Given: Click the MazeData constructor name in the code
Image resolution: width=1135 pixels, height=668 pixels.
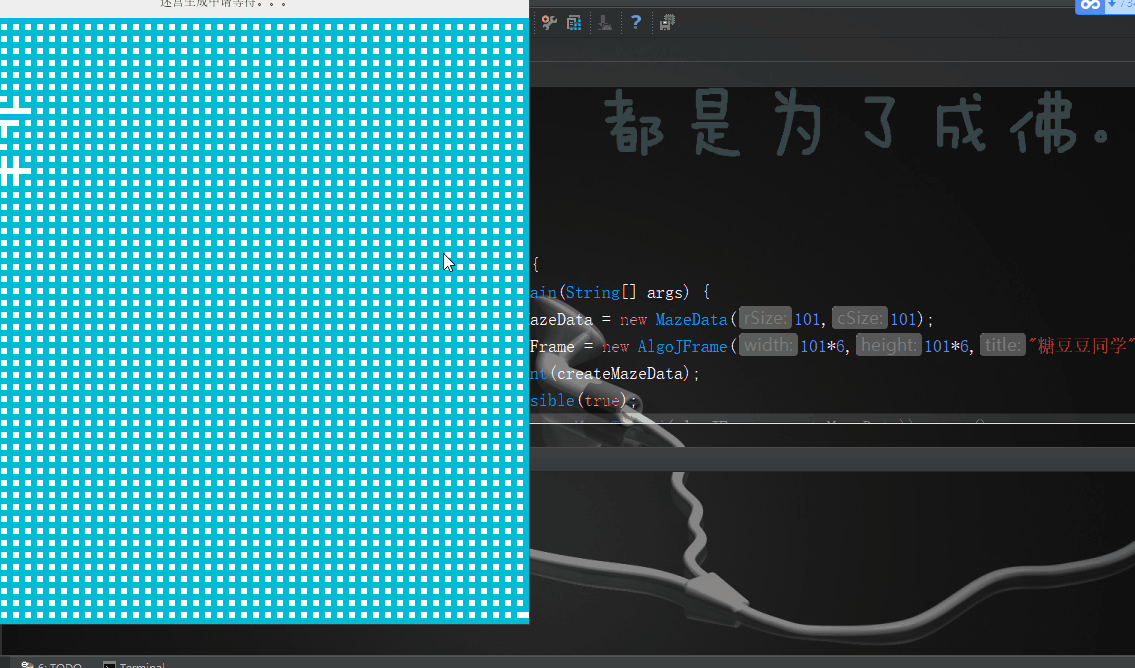Looking at the screenshot, I should pyautogui.click(x=691, y=319).
